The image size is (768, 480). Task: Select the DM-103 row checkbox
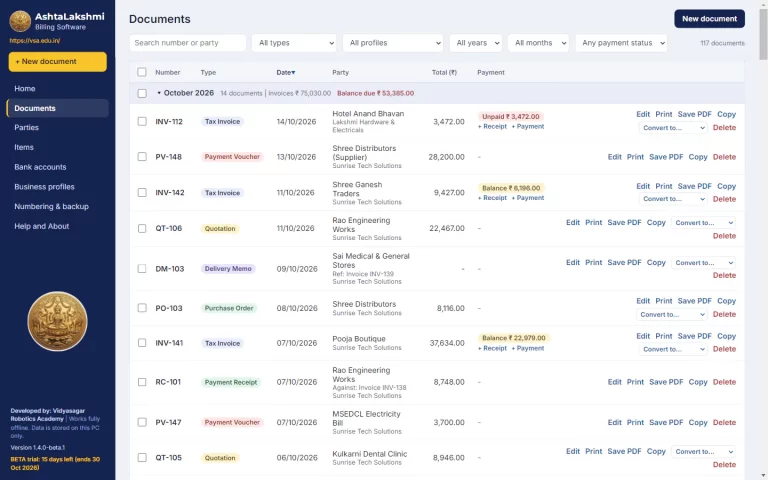click(142, 268)
